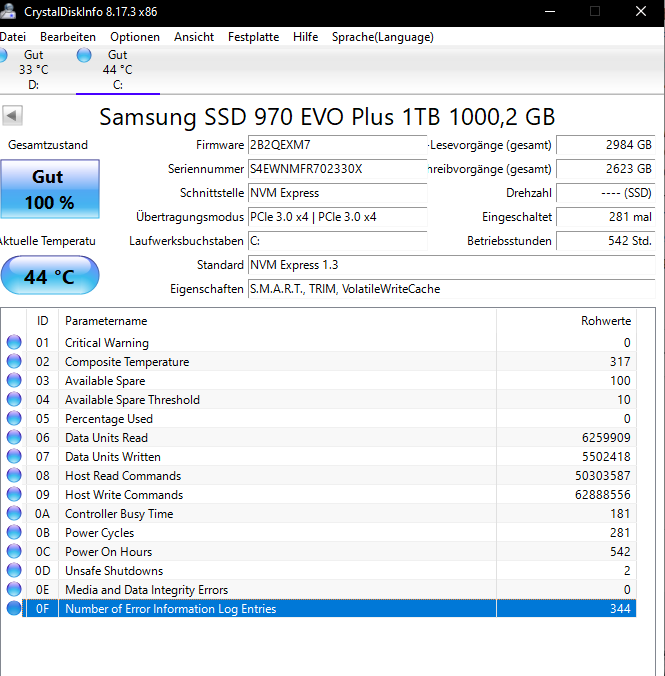The height and width of the screenshot is (676, 665).
Task: Click the Schnittstelle field NVM Express
Action: 337,193
